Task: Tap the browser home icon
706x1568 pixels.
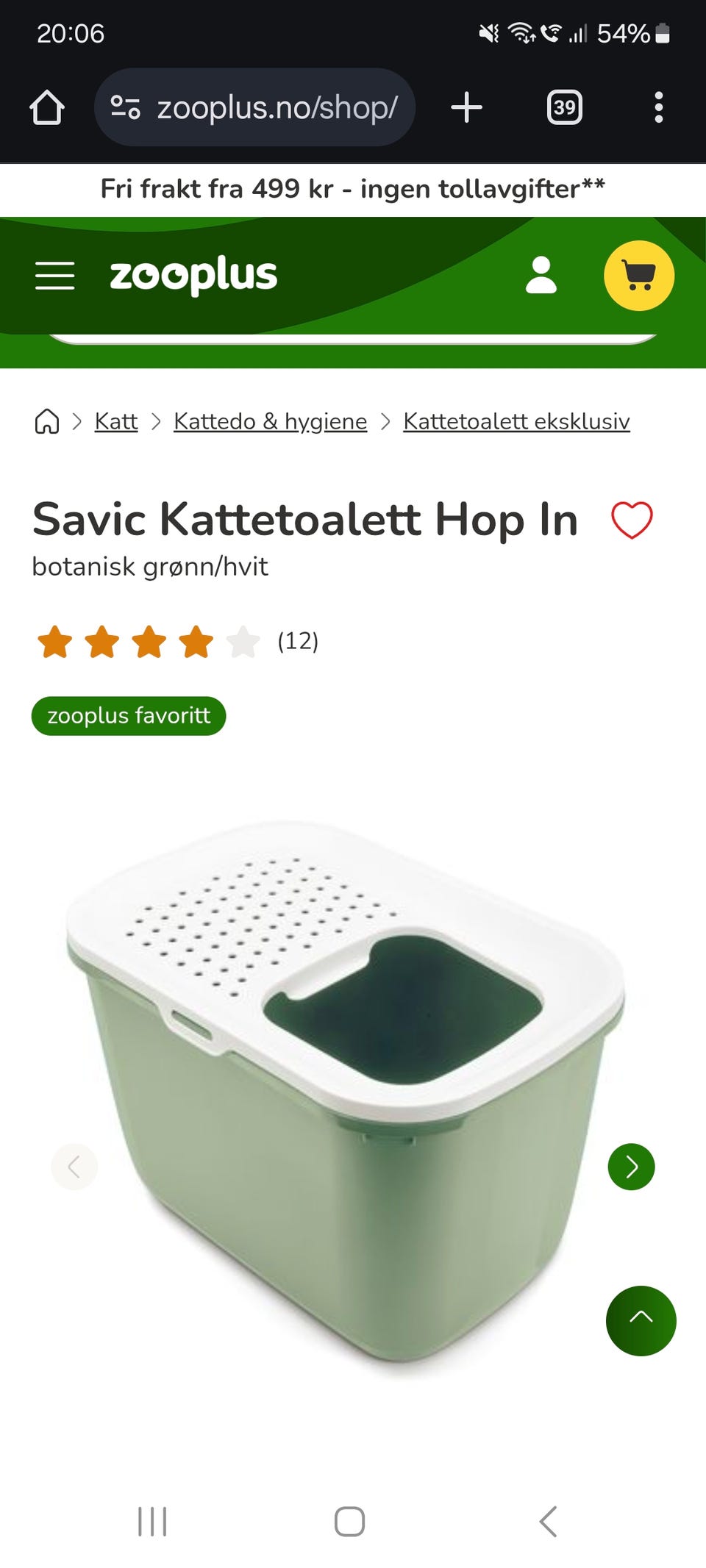Action: coord(47,107)
